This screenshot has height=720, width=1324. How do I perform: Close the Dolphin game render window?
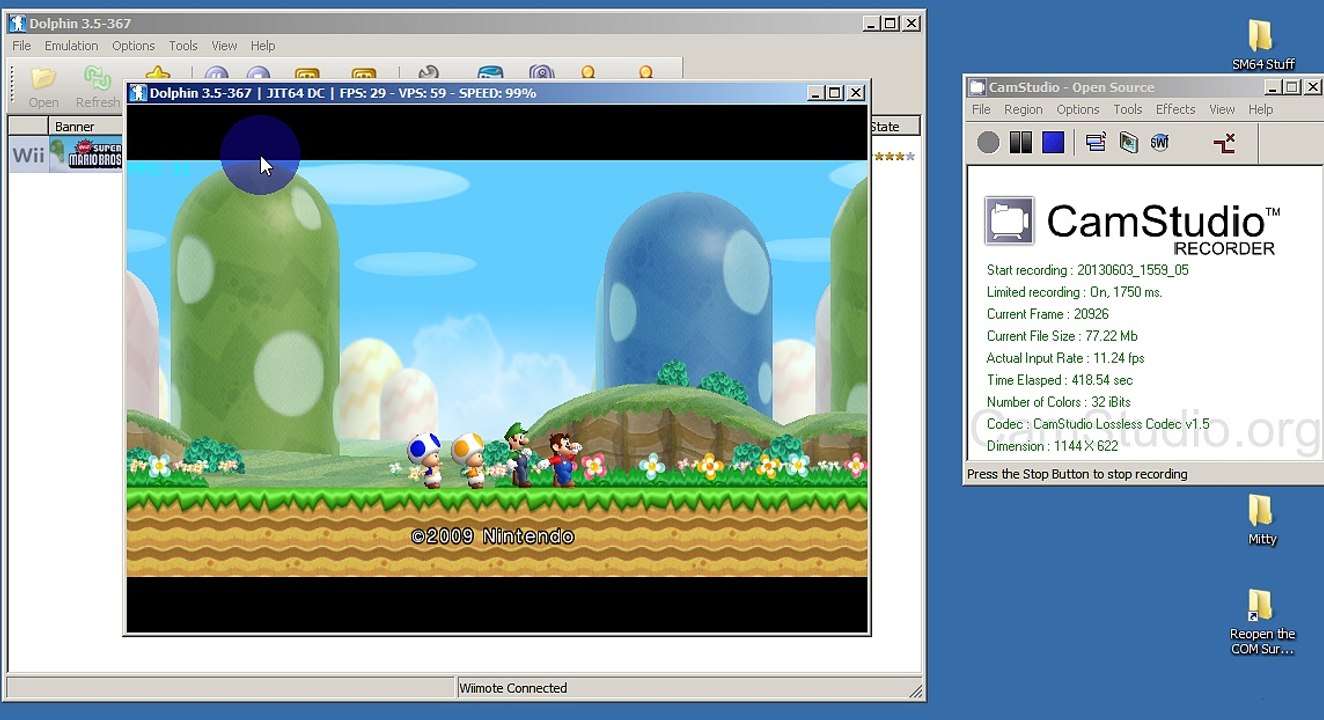[x=856, y=93]
